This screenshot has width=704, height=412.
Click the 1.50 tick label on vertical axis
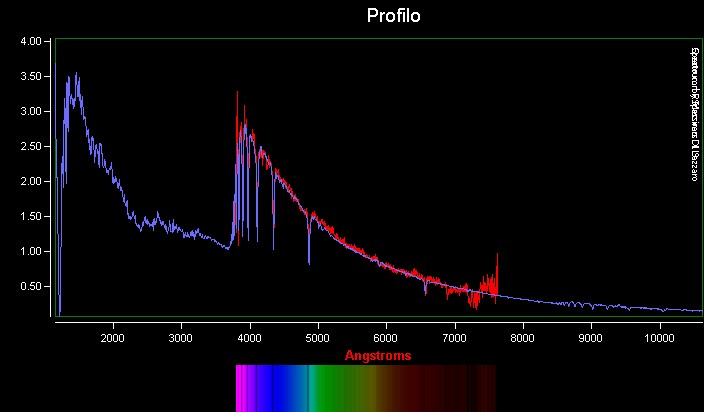pos(34,217)
